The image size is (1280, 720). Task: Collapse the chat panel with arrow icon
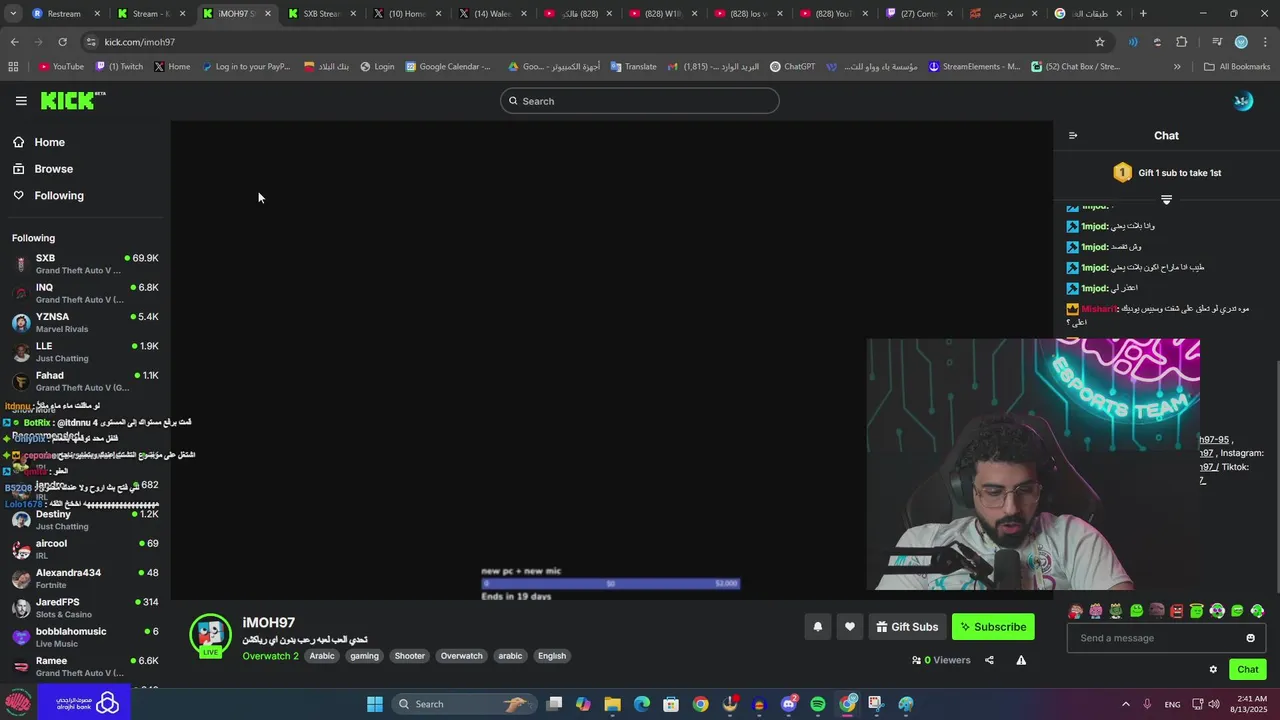click(1073, 136)
